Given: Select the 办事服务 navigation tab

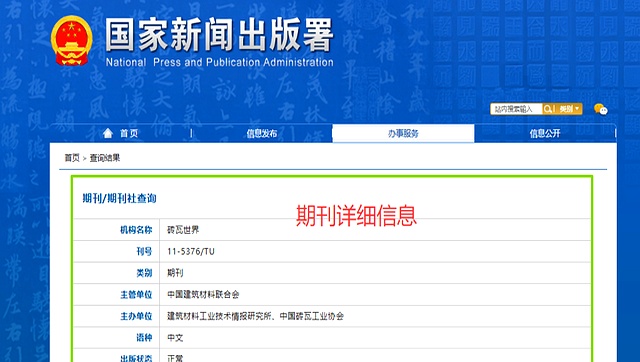Looking at the screenshot, I should tap(403, 133).
